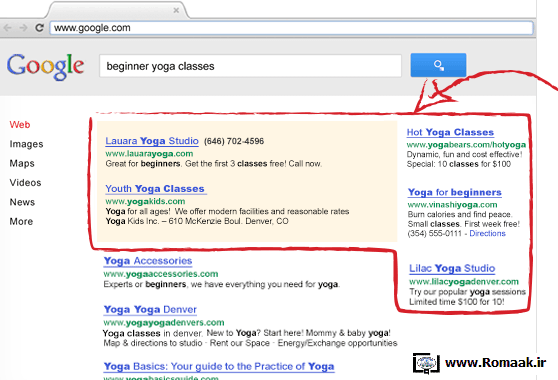Open the Lauara Yoga Studio ad link
558x380 pixels.
152,141
